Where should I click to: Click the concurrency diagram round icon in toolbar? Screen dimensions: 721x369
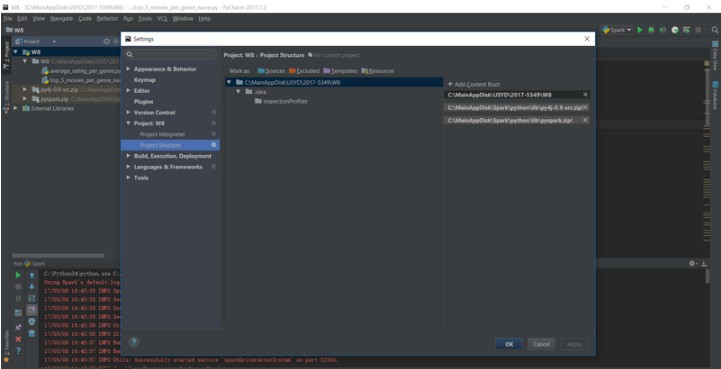pos(675,30)
